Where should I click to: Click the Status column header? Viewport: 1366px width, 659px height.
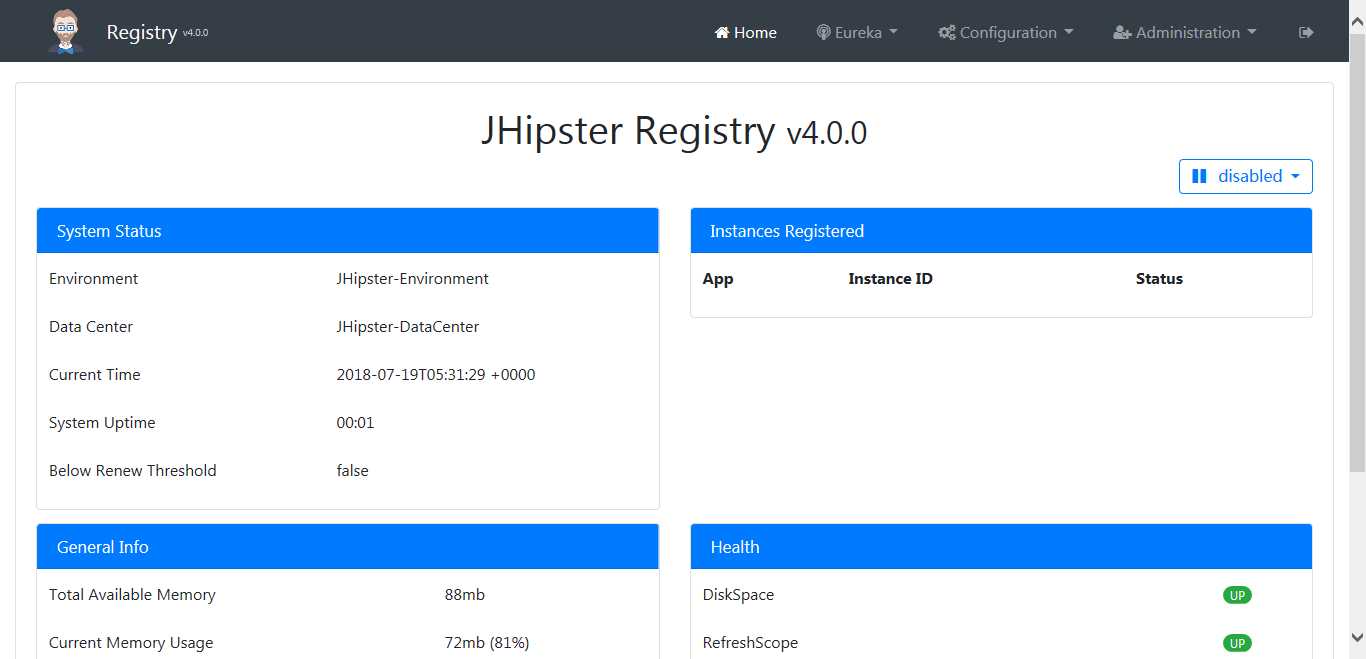(1159, 279)
